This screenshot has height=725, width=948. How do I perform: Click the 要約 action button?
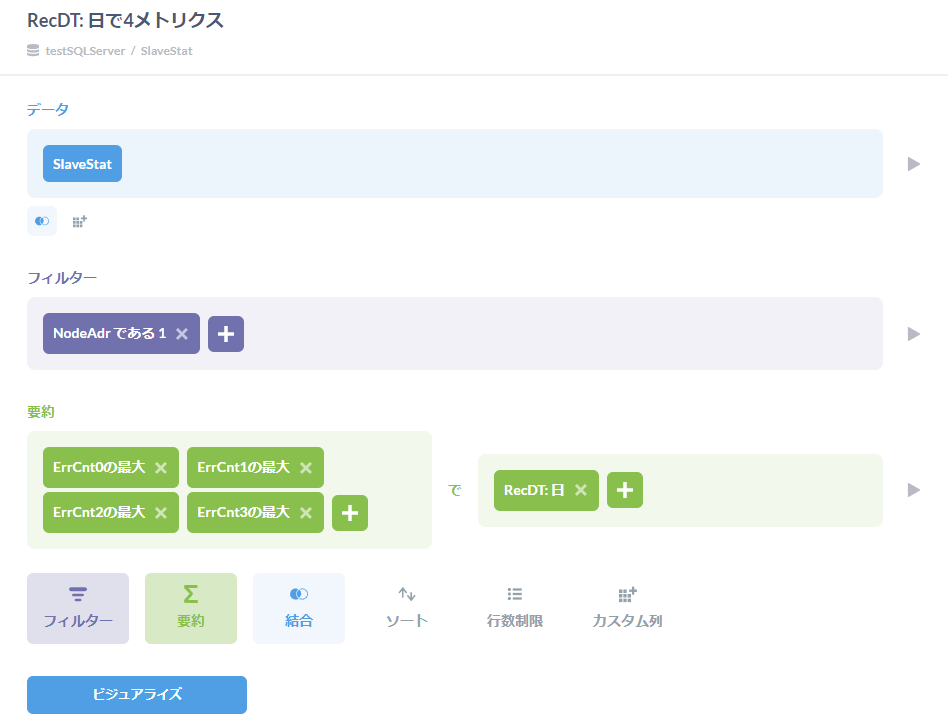tap(191, 608)
